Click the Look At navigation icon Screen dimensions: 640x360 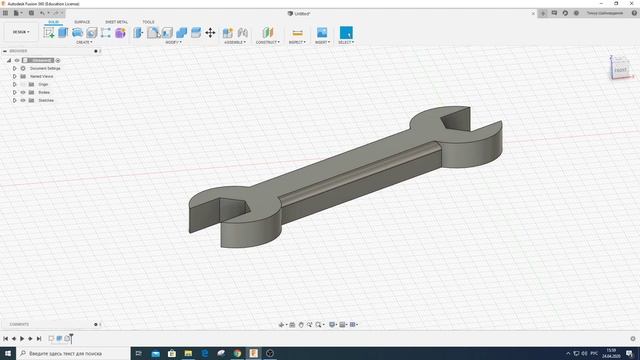[292, 325]
